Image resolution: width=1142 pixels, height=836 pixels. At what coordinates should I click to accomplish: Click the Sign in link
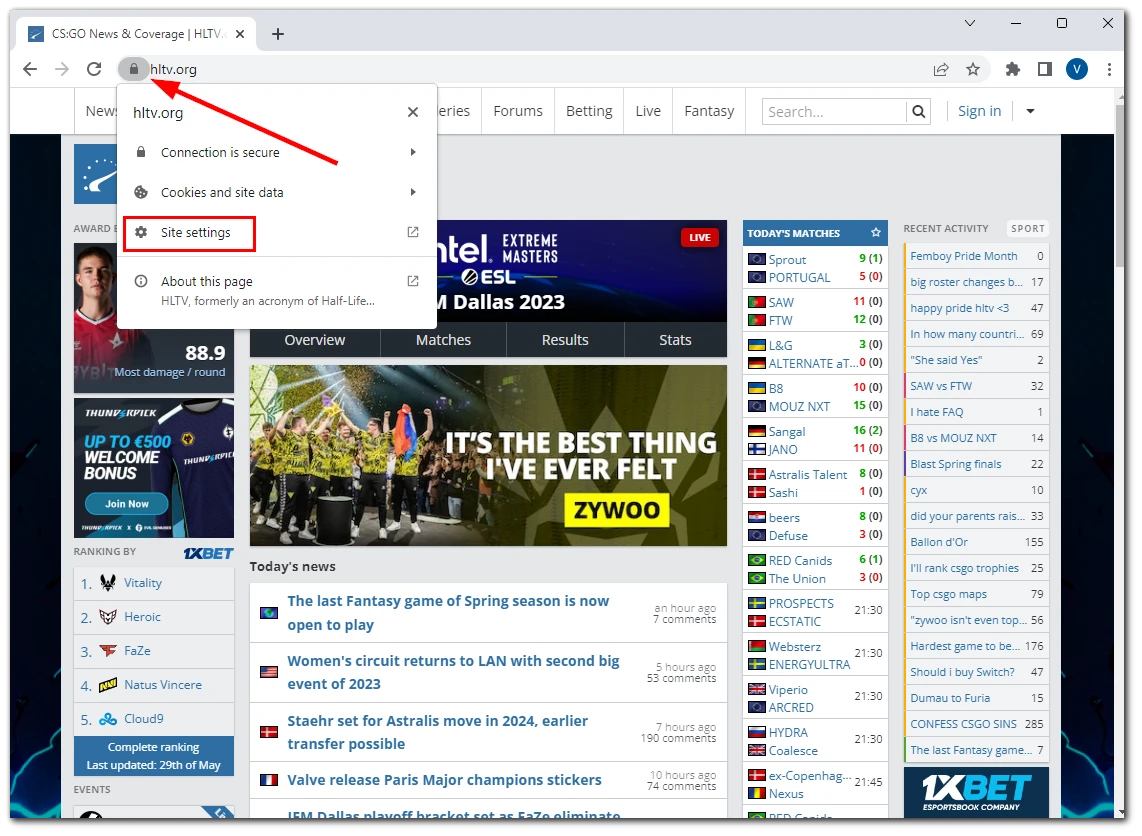[x=979, y=111]
